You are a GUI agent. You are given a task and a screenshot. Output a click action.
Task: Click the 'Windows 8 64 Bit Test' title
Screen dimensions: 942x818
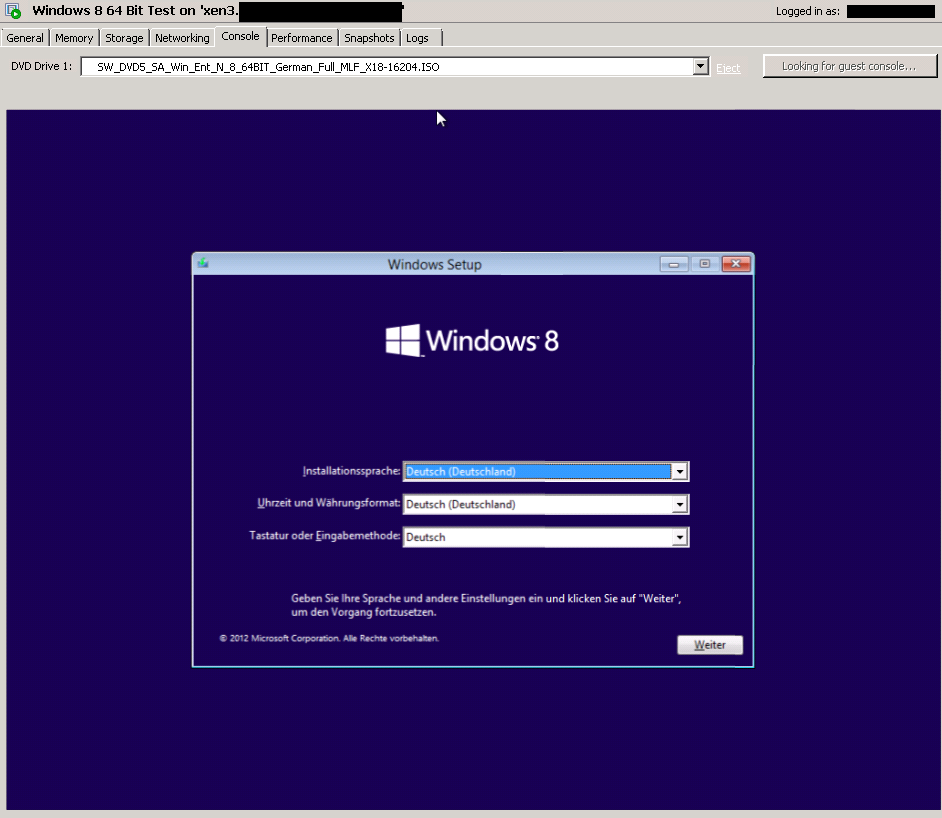[104, 10]
